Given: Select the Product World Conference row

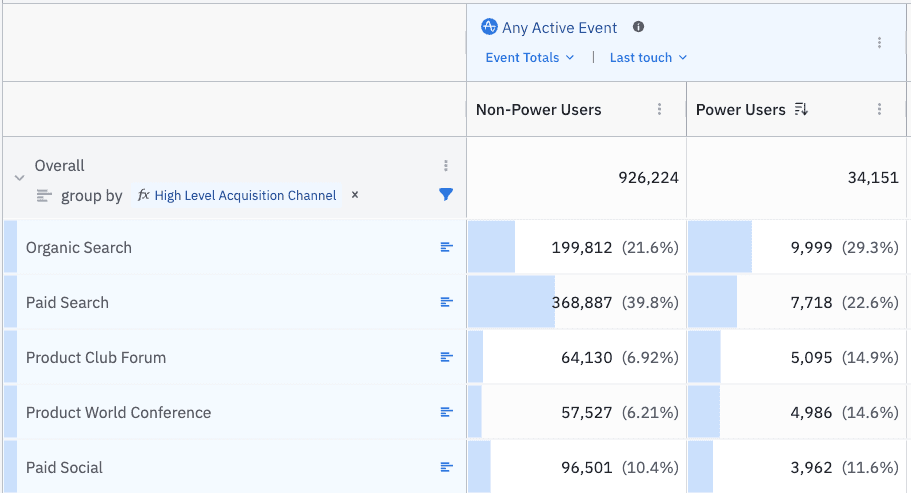Looking at the screenshot, I should (118, 413).
